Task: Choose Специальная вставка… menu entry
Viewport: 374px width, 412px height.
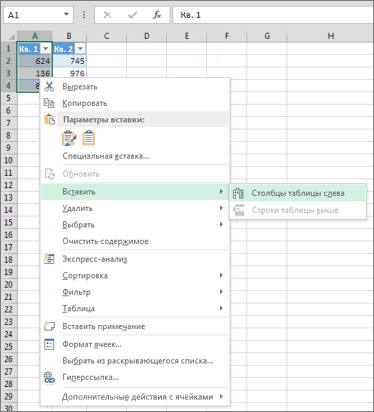Action: coord(135,156)
